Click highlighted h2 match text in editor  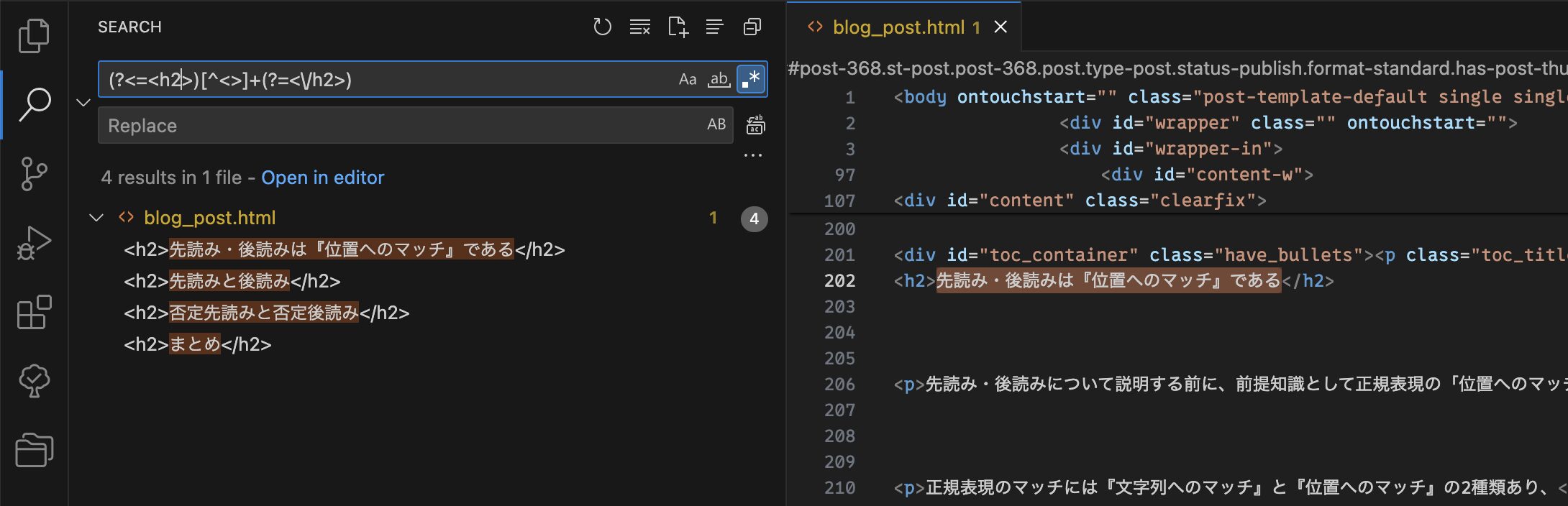tap(1108, 280)
